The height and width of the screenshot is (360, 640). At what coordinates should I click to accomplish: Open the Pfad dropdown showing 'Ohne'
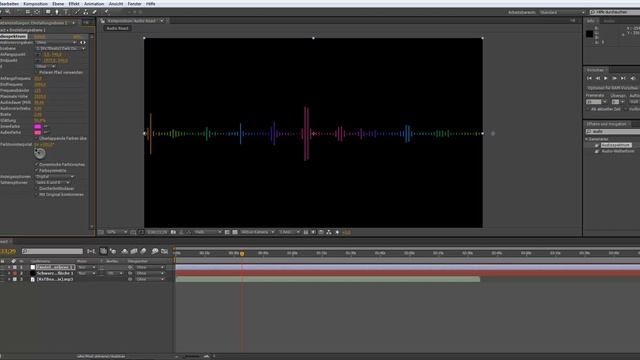(x=45, y=67)
